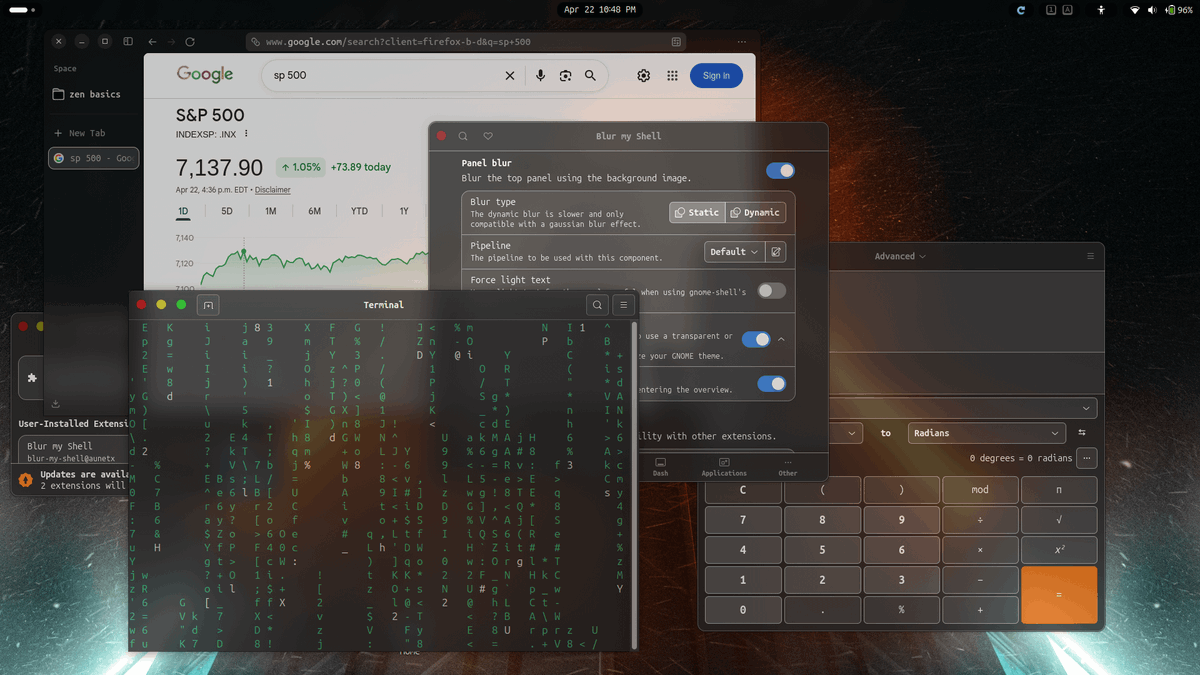Image resolution: width=1200 pixels, height=675 pixels.
Task: Open the accessibility menu in top bar
Action: 1101,9
